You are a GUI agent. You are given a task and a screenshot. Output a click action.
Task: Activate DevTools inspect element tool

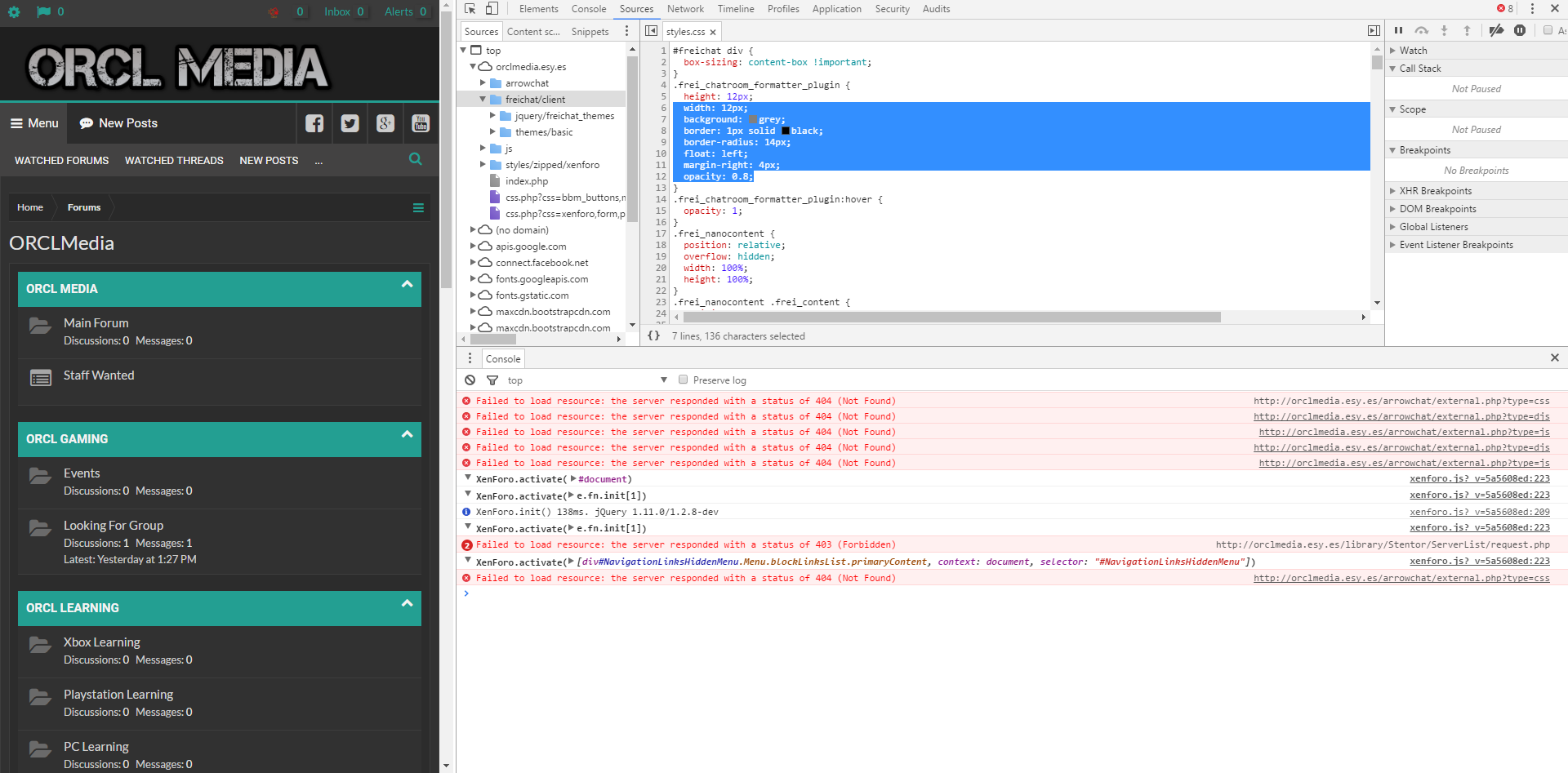point(470,9)
